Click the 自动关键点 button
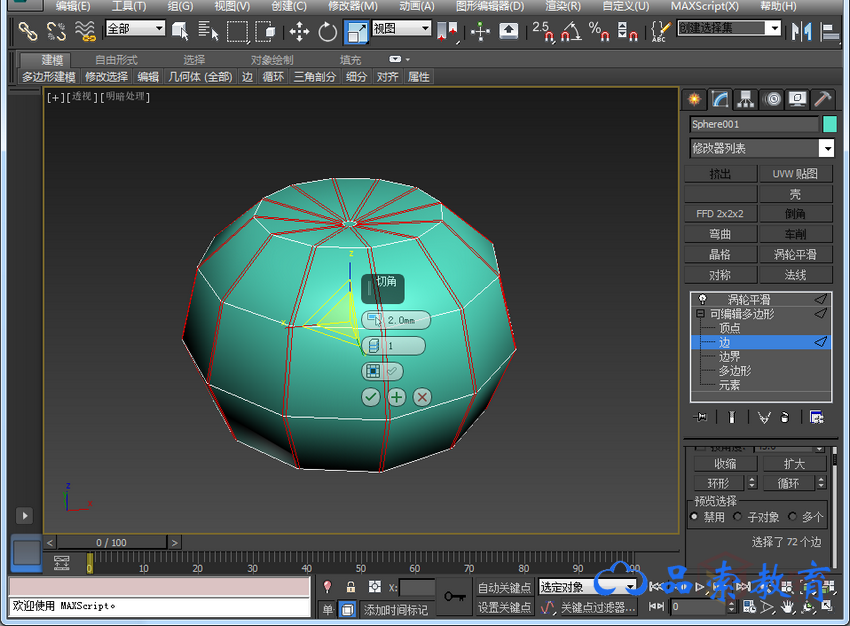The width and height of the screenshot is (850, 626). point(504,587)
